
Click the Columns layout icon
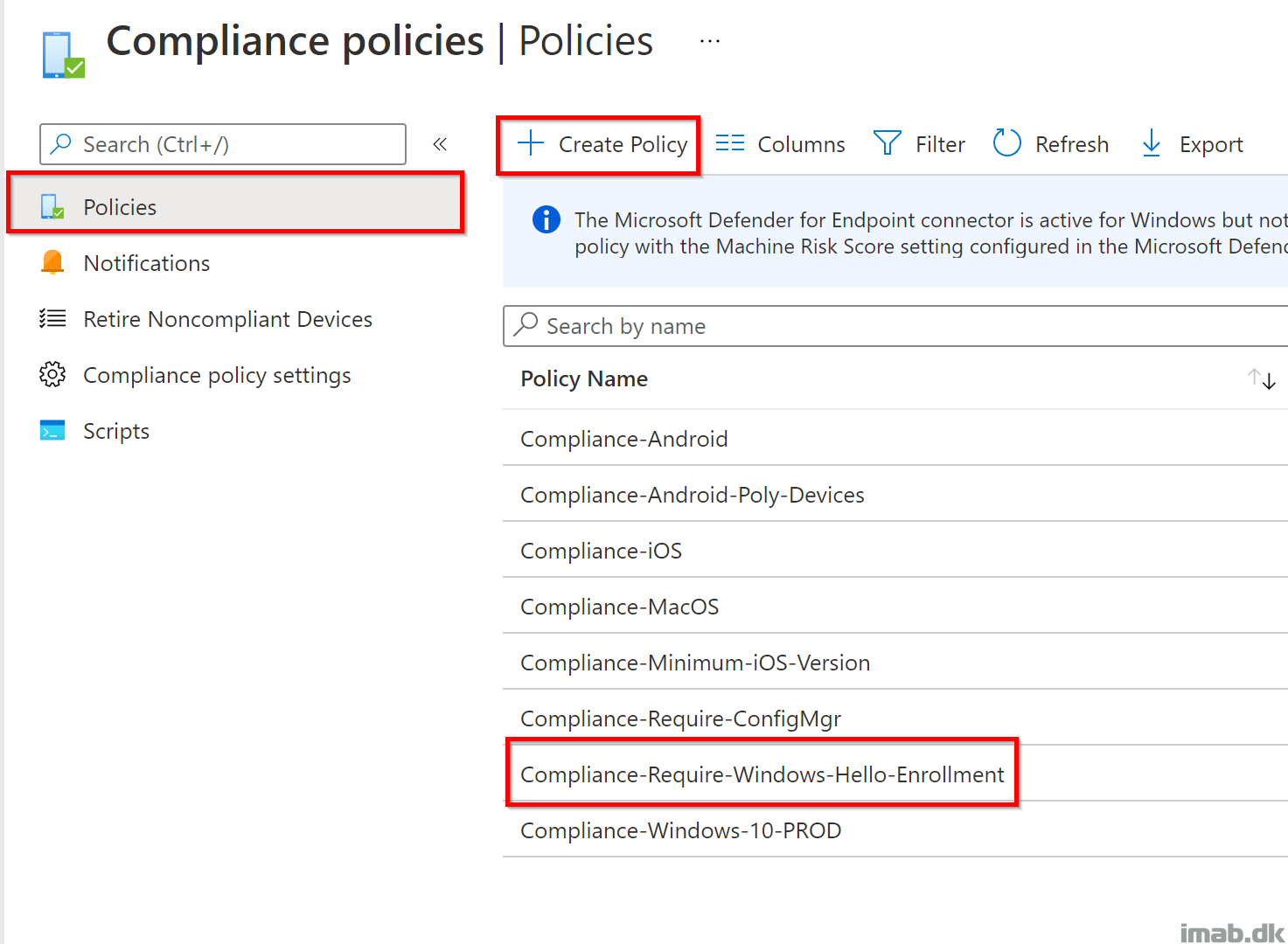click(x=730, y=143)
